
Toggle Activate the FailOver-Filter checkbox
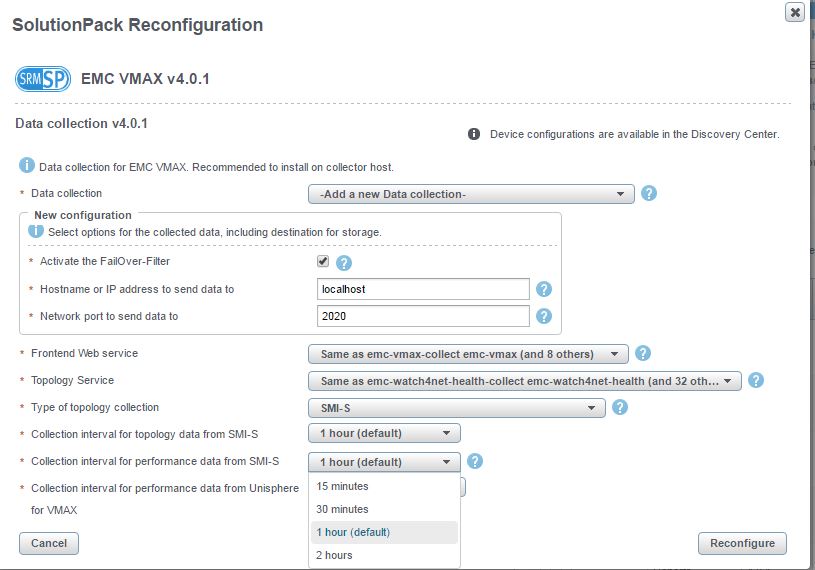click(x=323, y=261)
